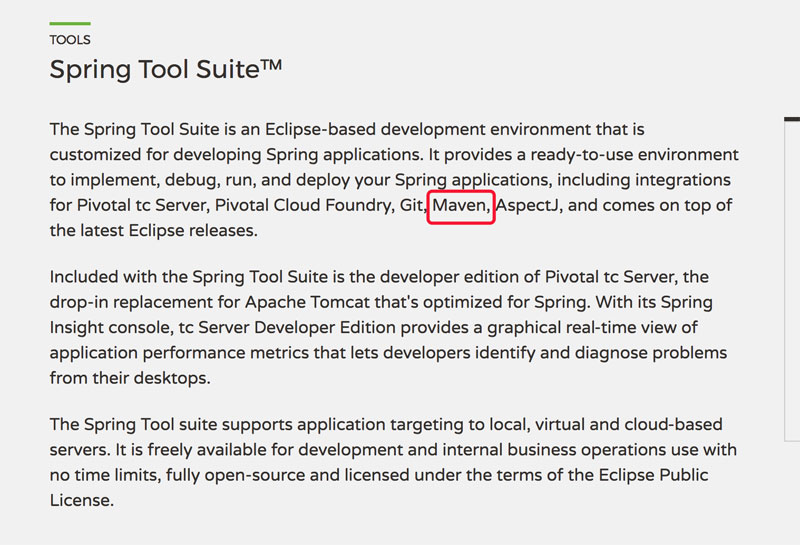This screenshot has width=800, height=545.
Task: Click the phrase drop-in replacement
Action: (x=137, y=302)
